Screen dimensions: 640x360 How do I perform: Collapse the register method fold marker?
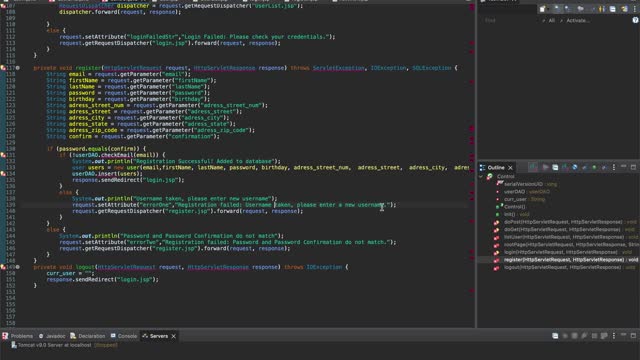point(18,68)
